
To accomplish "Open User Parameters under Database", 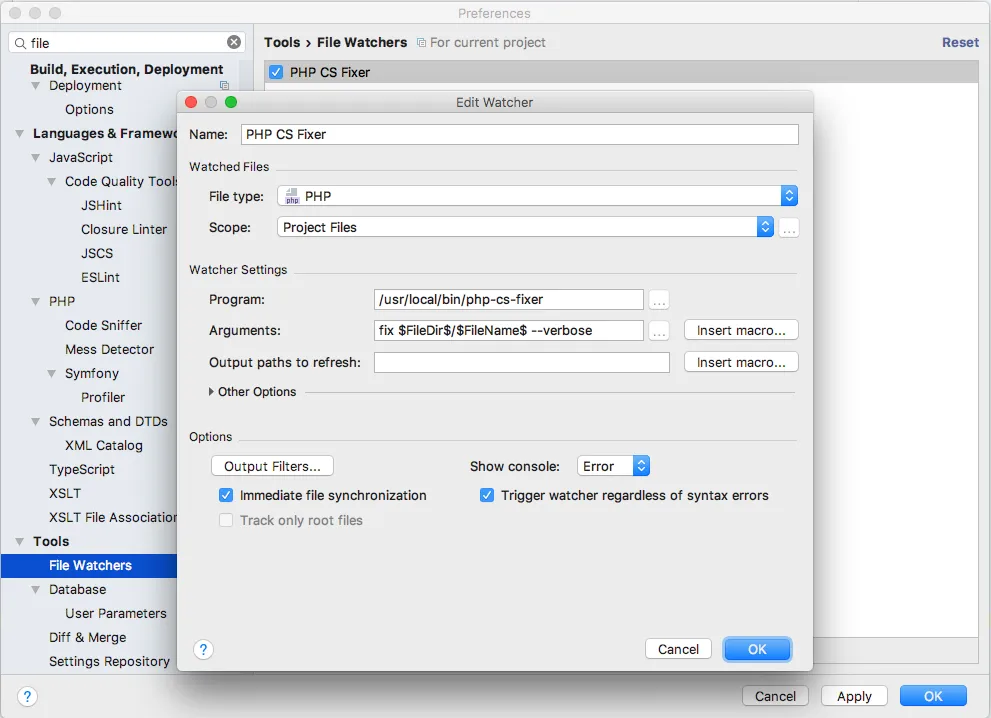I will [116, 614].
